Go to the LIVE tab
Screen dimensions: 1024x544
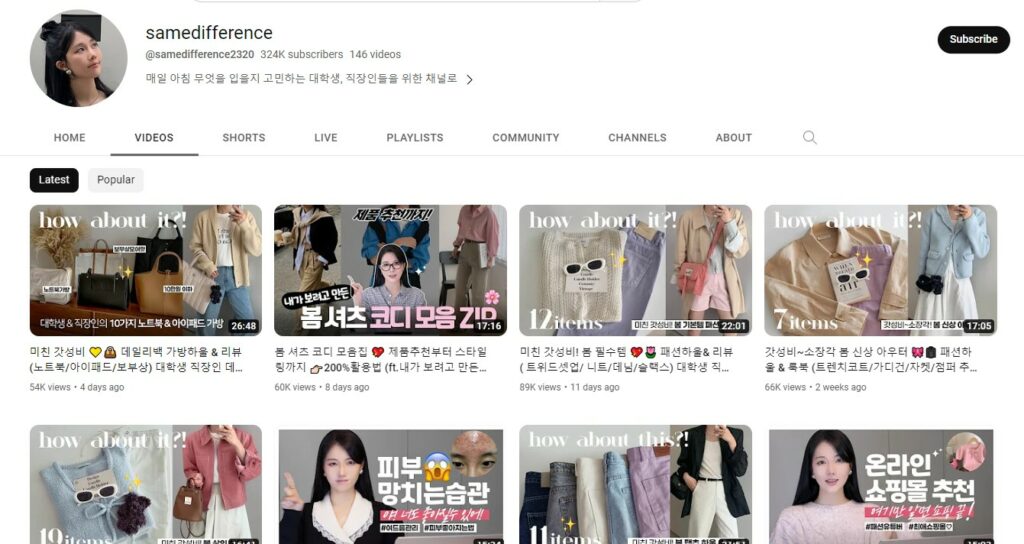326,138
